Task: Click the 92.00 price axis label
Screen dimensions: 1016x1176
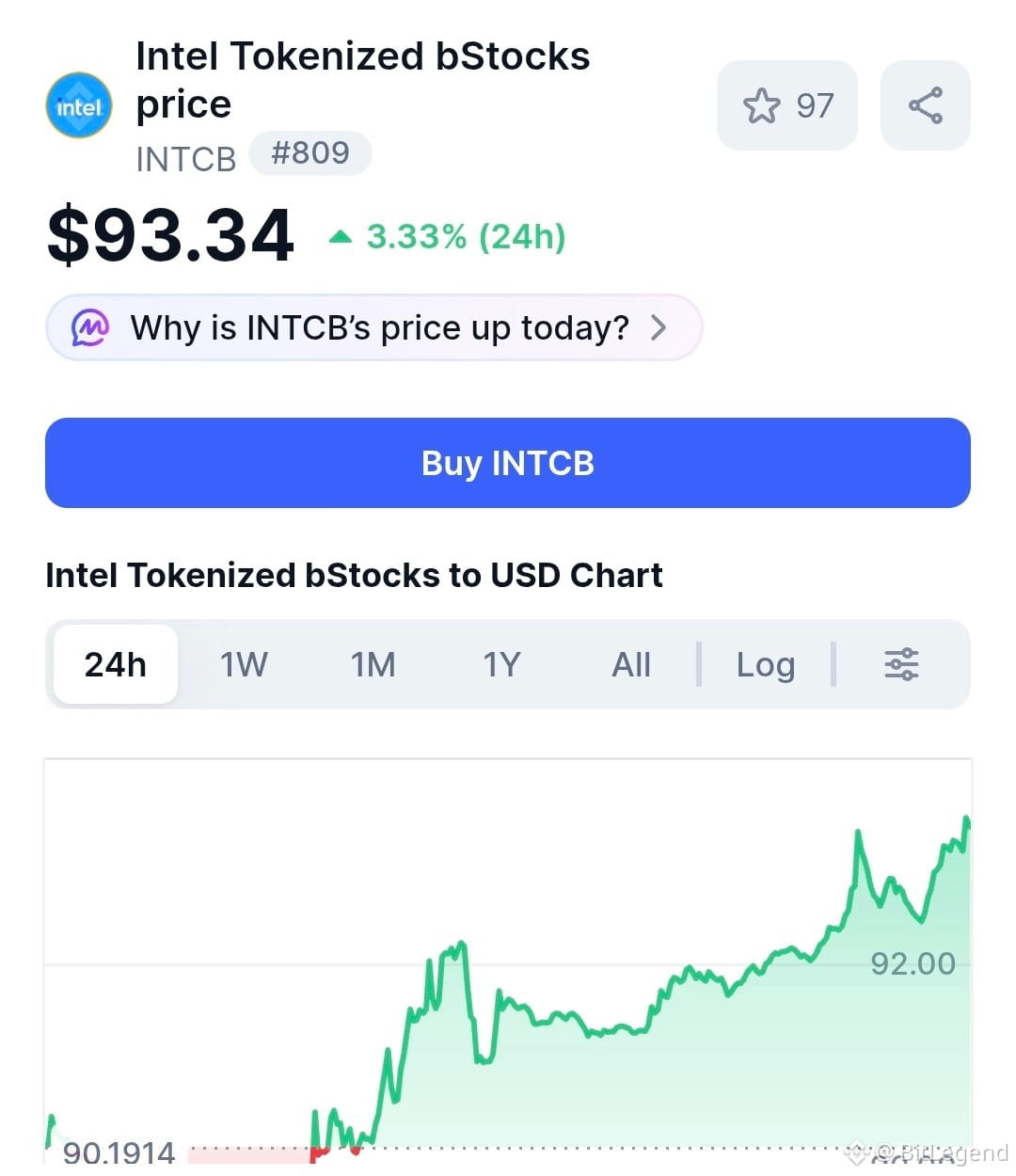Action: pos(913,963)
